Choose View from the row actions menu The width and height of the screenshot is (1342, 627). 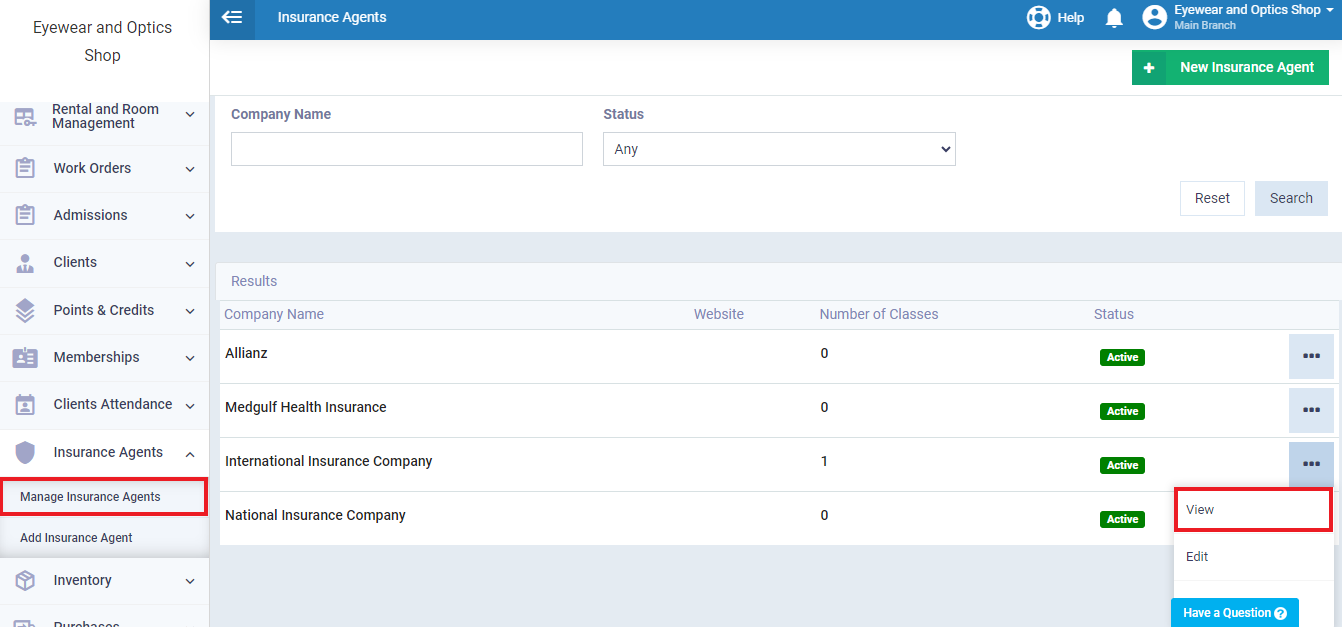[x=1253, y=510]
